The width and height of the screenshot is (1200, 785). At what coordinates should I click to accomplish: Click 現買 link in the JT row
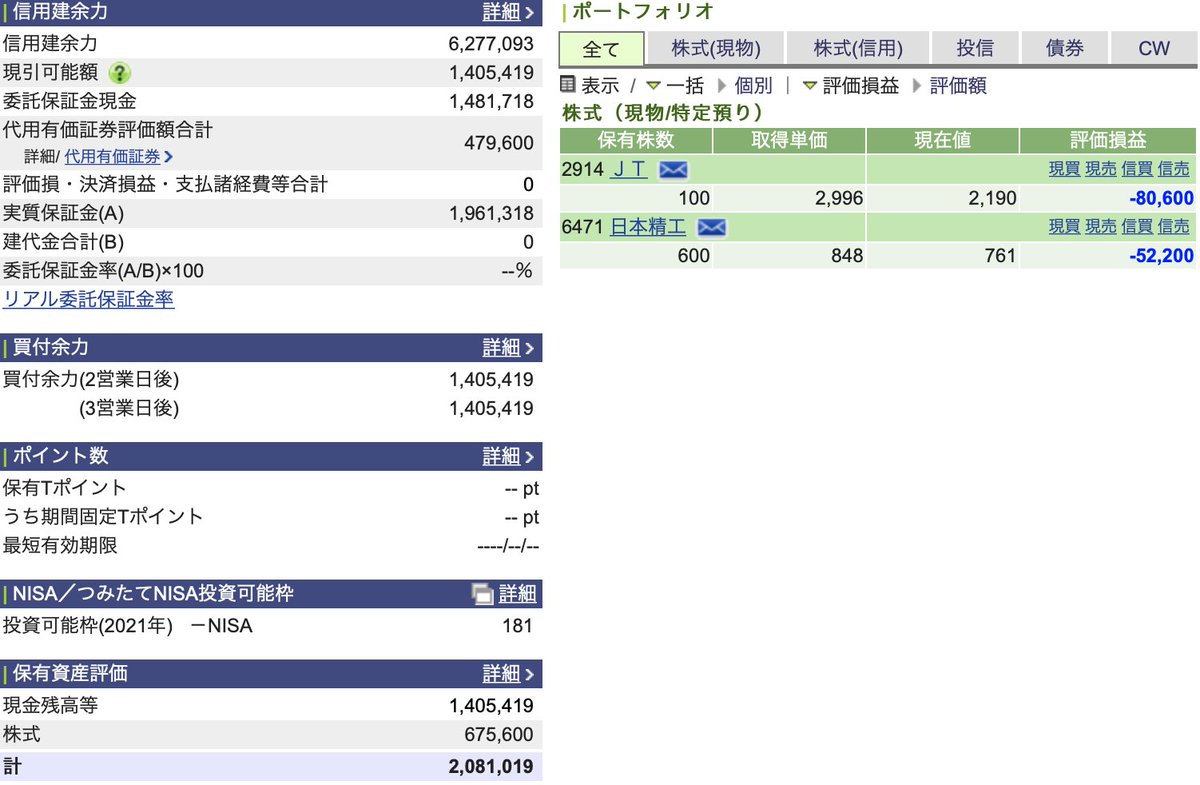tap(1064, 169)
